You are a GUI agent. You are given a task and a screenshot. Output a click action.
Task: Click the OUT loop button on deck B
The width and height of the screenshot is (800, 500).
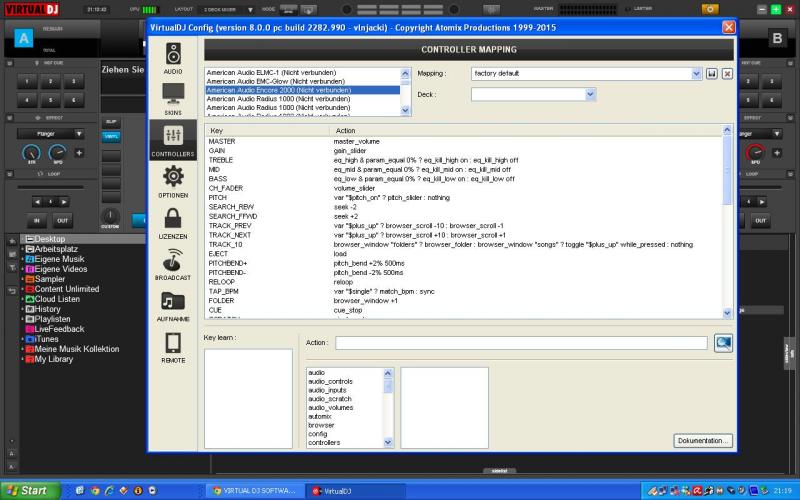pos(761,220)
